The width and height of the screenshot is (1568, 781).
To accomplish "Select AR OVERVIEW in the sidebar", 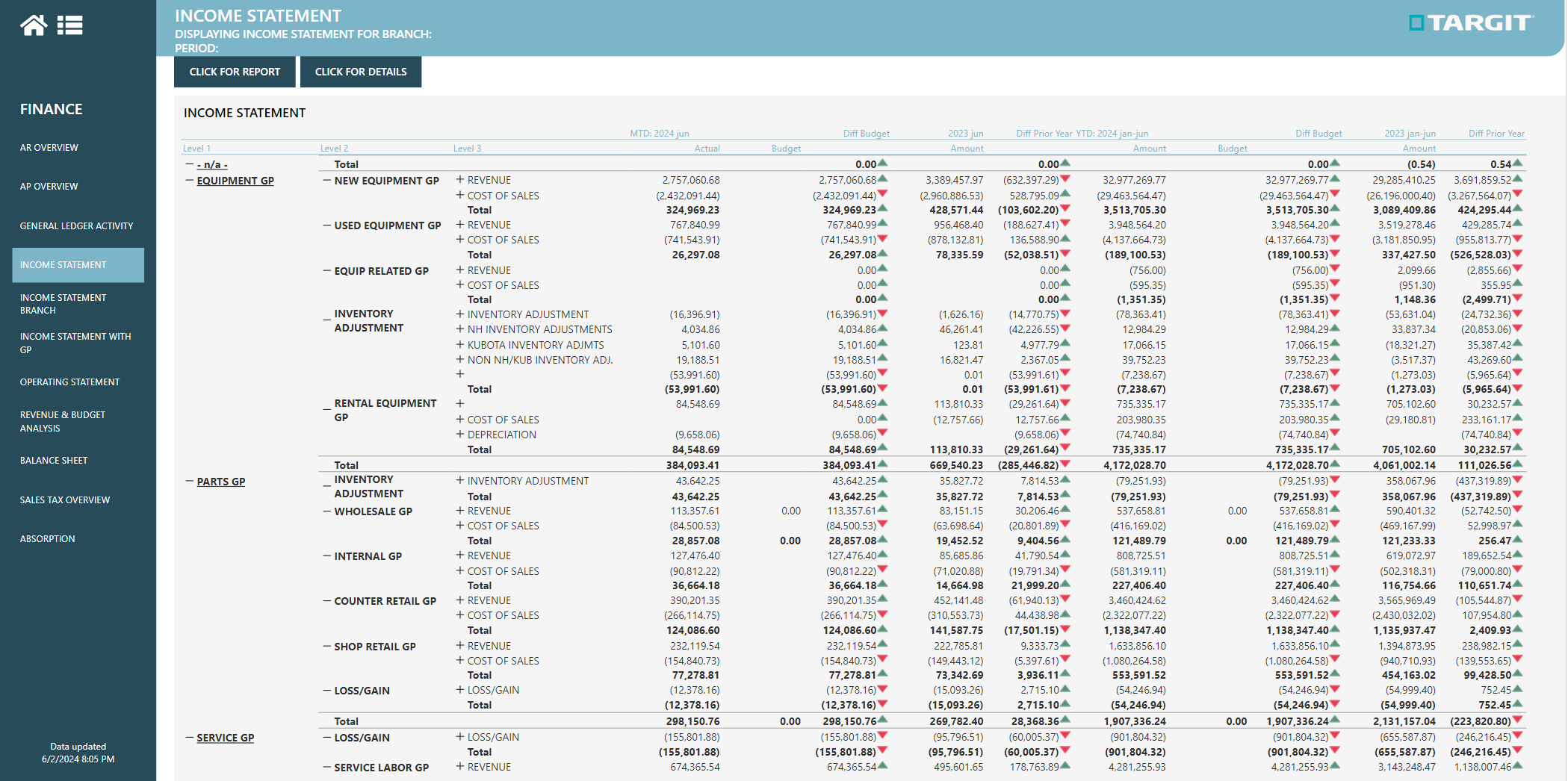I will pos(49,147).
